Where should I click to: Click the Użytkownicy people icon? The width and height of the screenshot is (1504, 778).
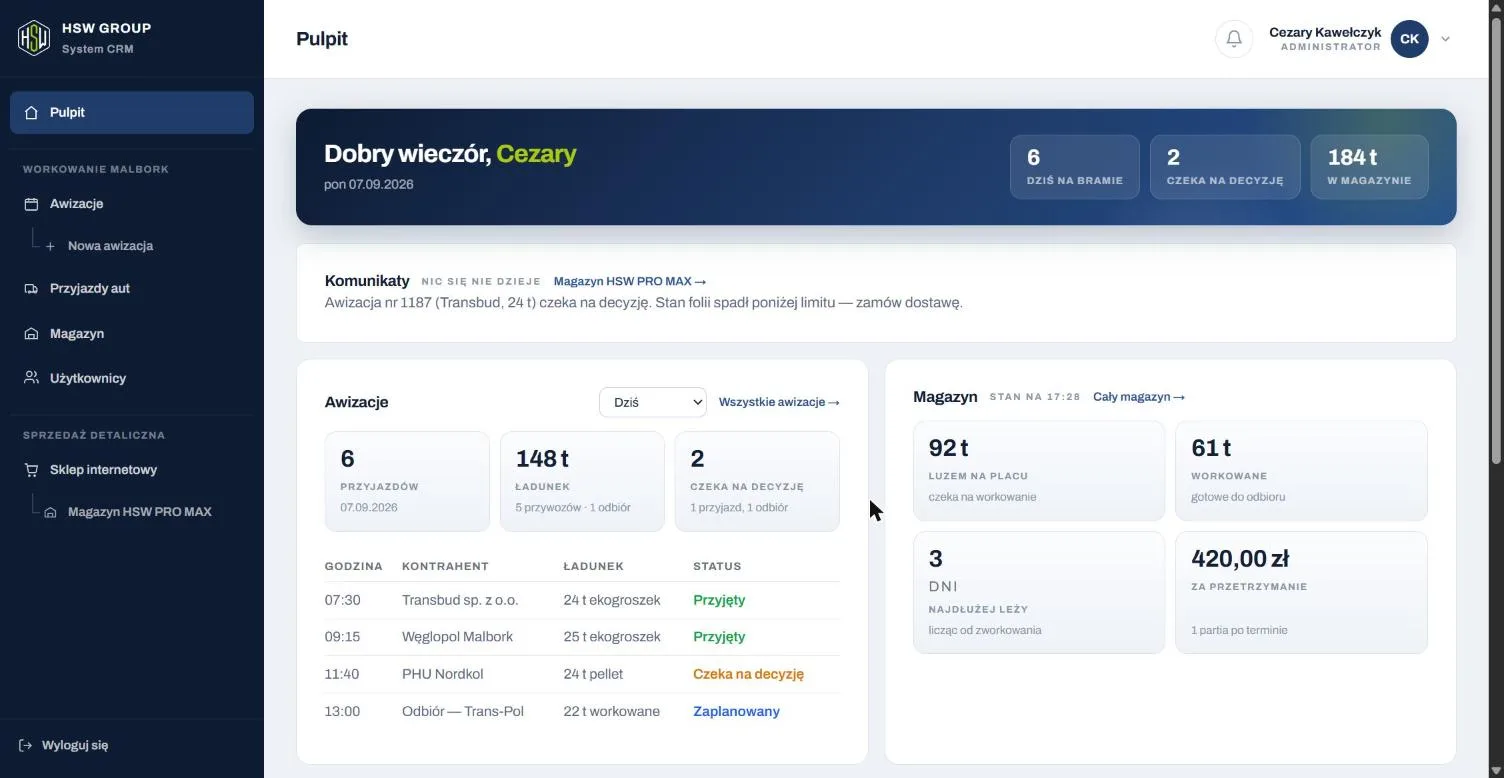31,378
